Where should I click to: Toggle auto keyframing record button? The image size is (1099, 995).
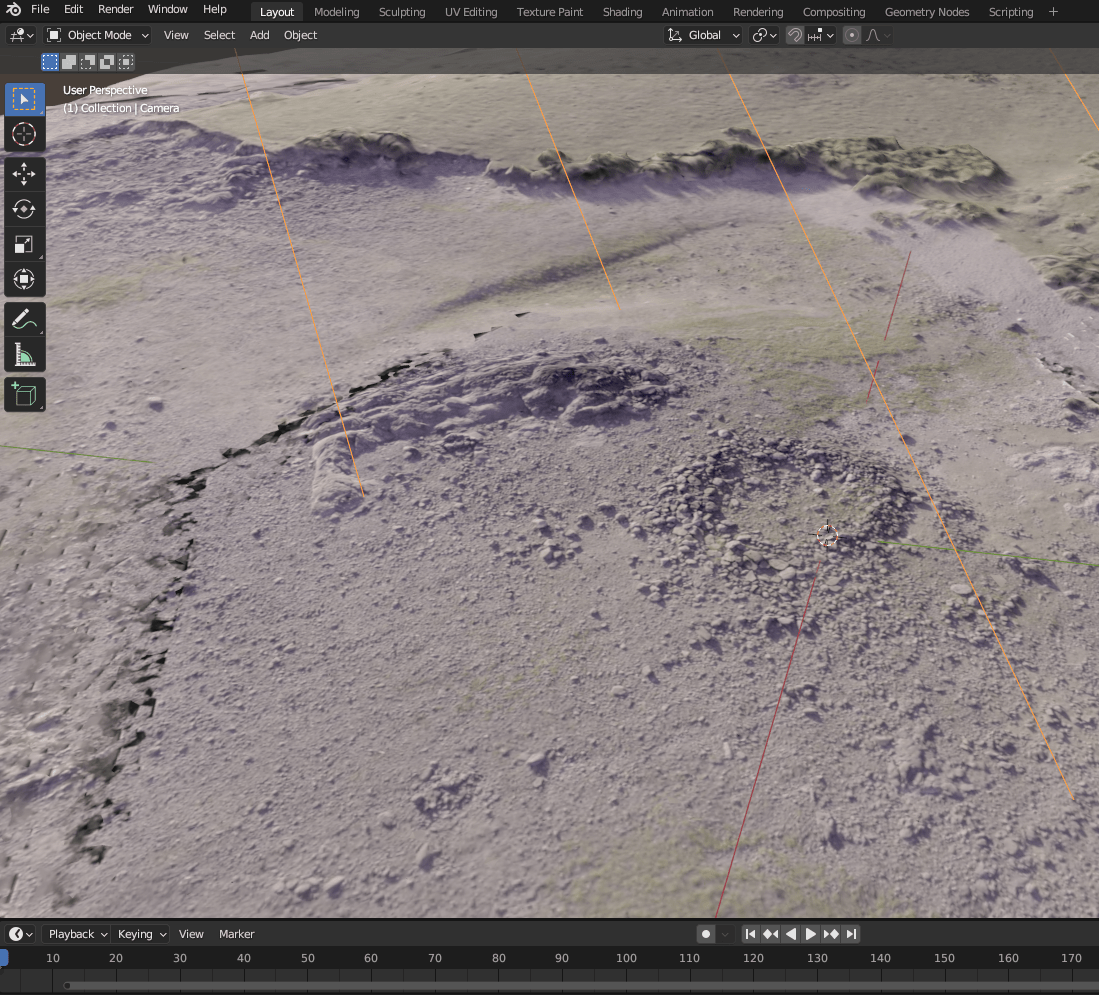705,933
